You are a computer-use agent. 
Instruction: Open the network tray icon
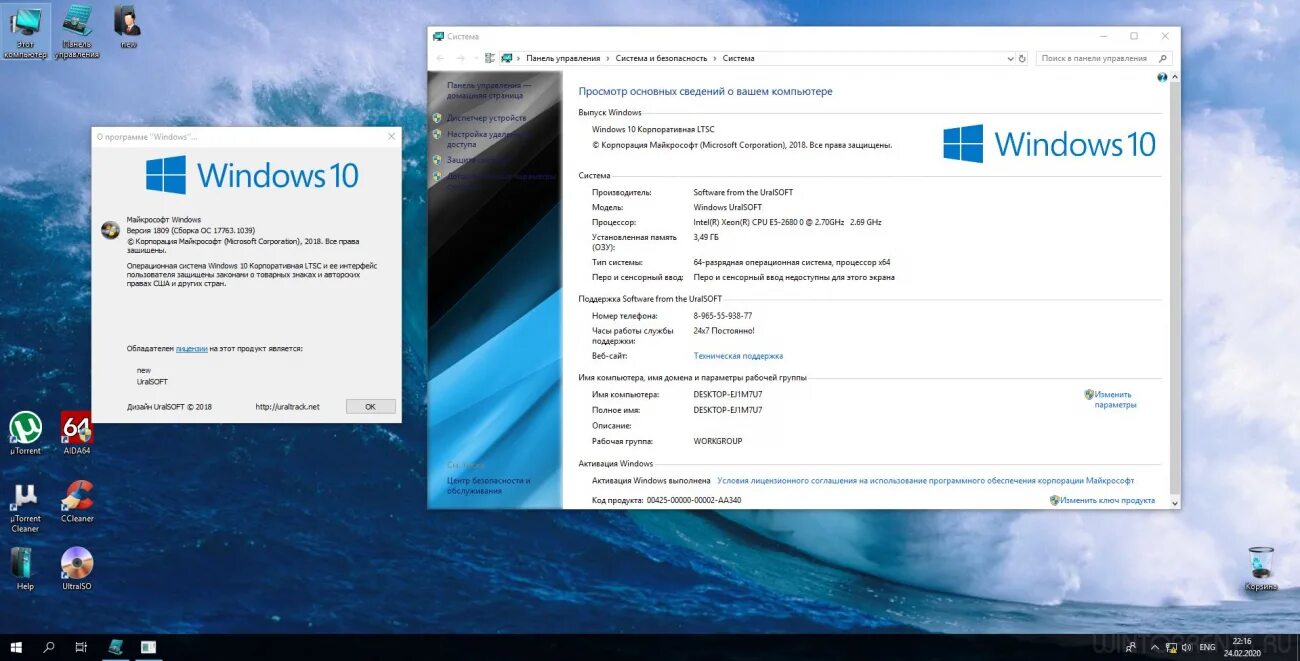1172,647
